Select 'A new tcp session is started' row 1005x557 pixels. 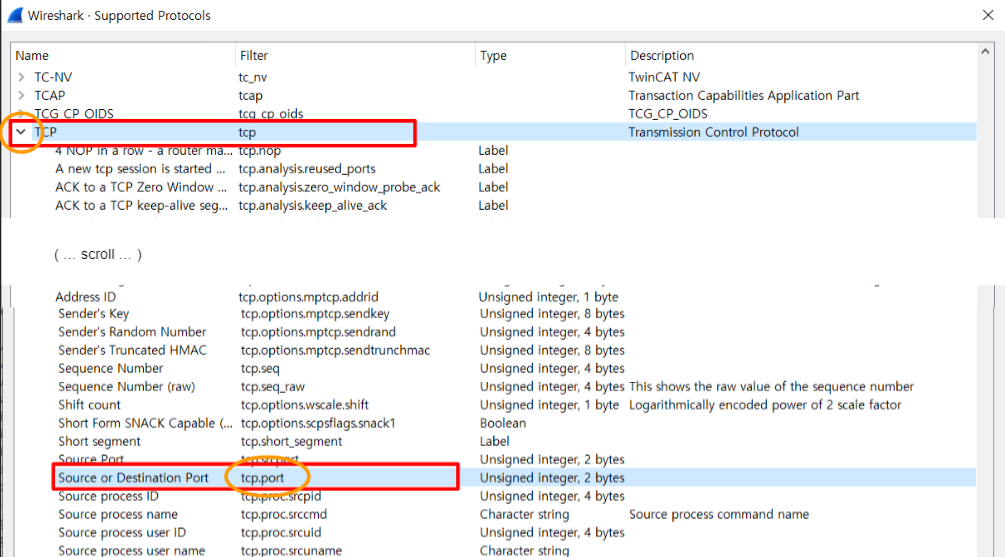[x=140, y=169]
